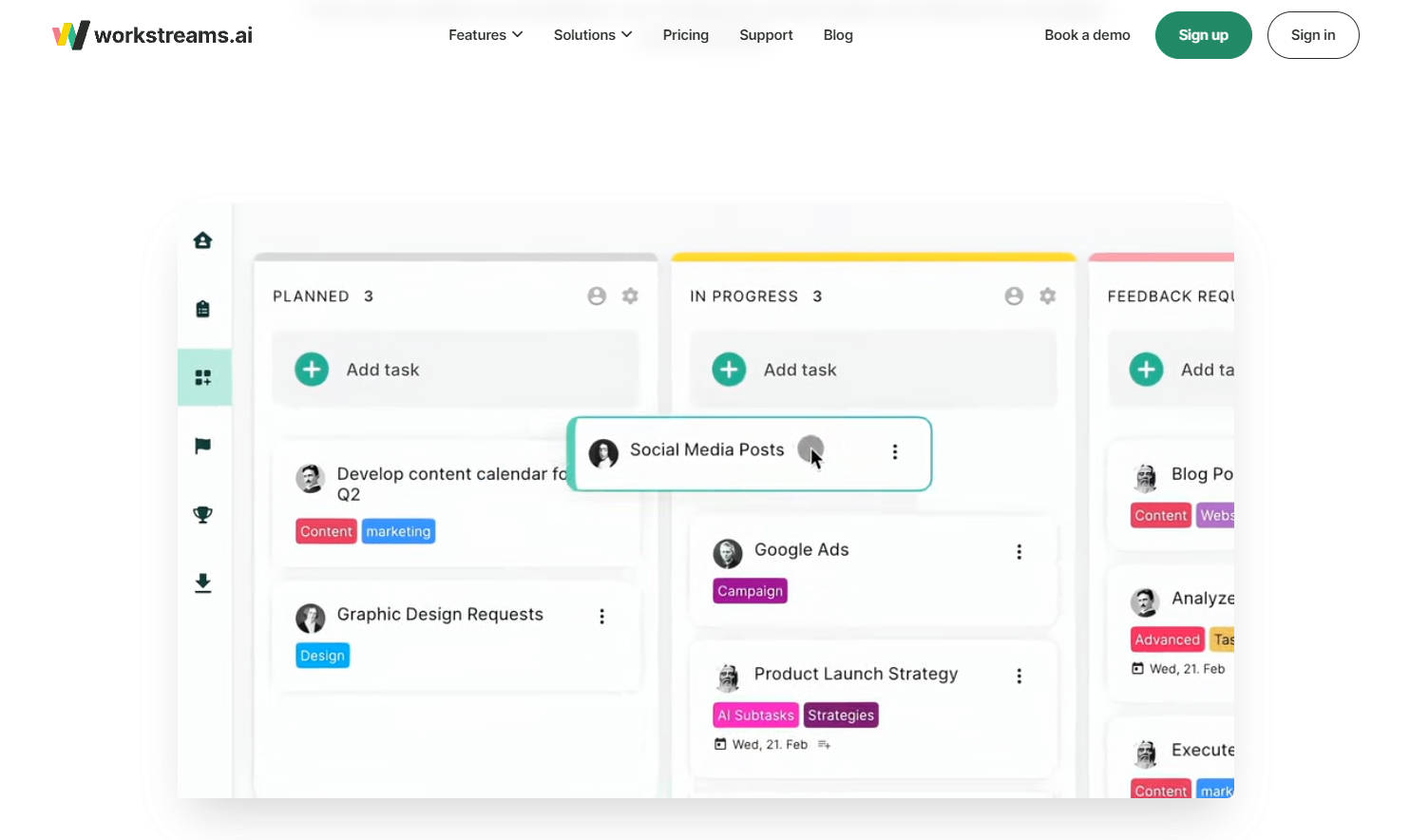1410x840 pixels.
Task: Click the assignee icon in In Progress header
Action: pos(1014,296)
